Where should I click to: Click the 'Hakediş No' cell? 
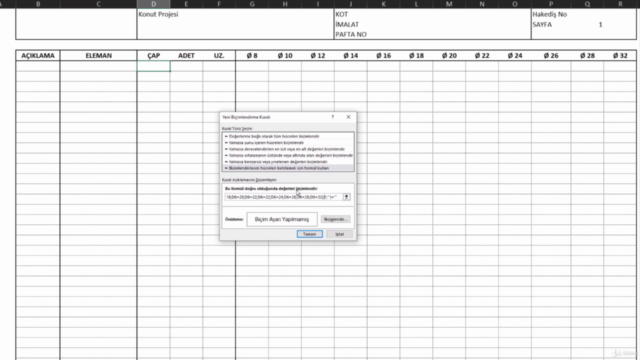click(550, 14)
